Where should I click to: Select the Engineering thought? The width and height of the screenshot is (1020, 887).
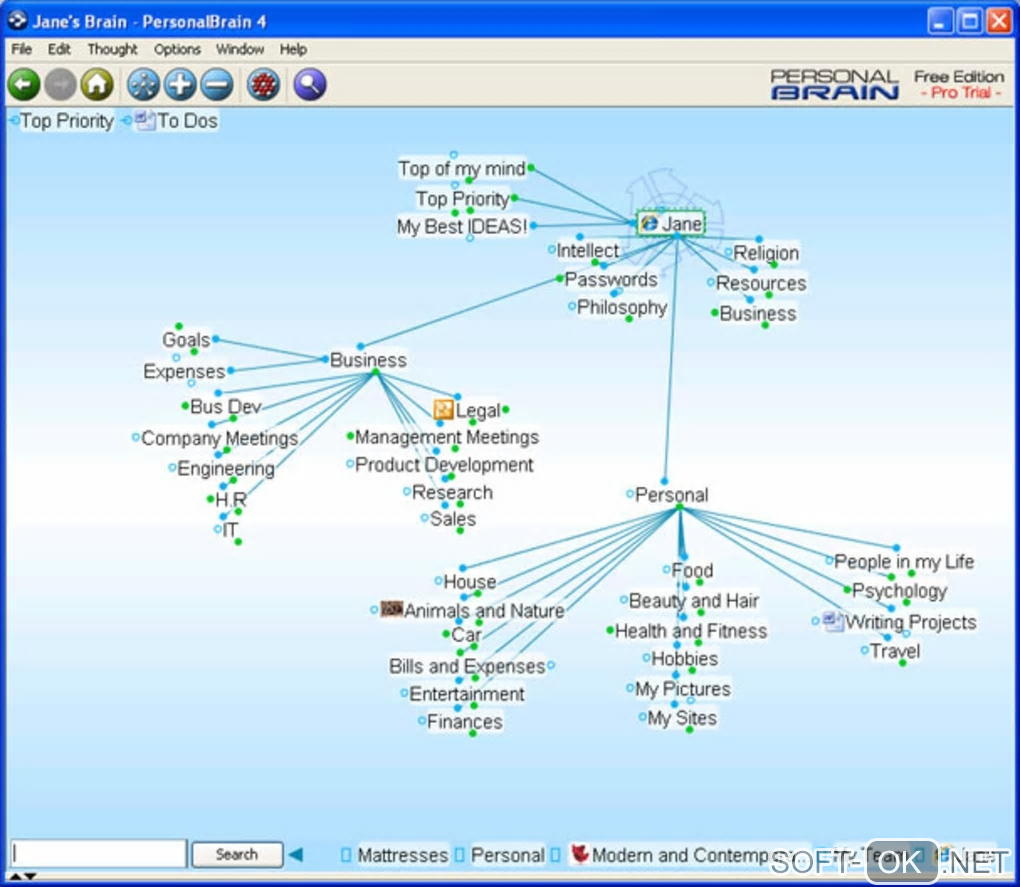[x=226, y=468]
